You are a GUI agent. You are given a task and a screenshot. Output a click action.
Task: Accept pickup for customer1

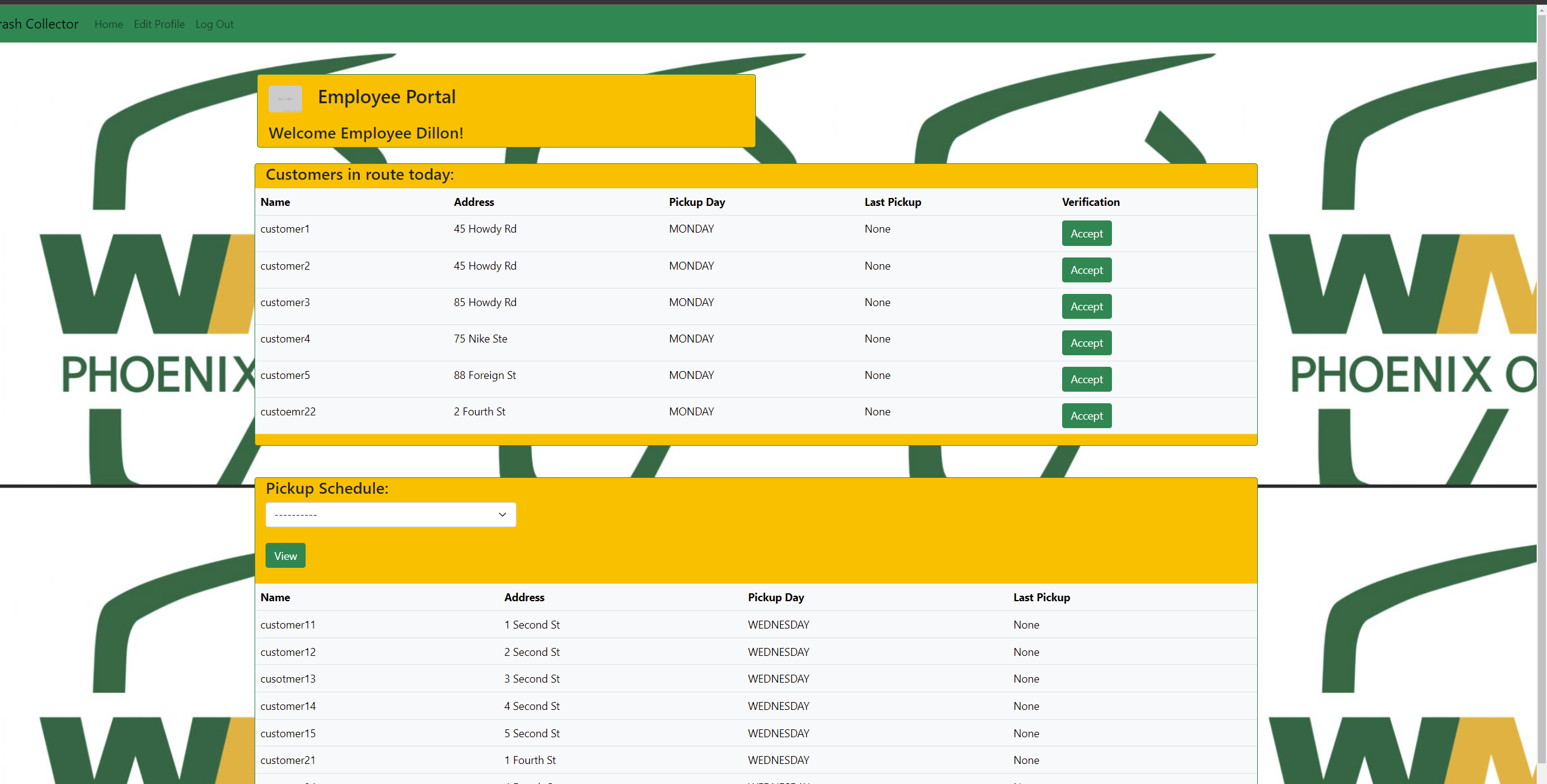(1086, 234)
